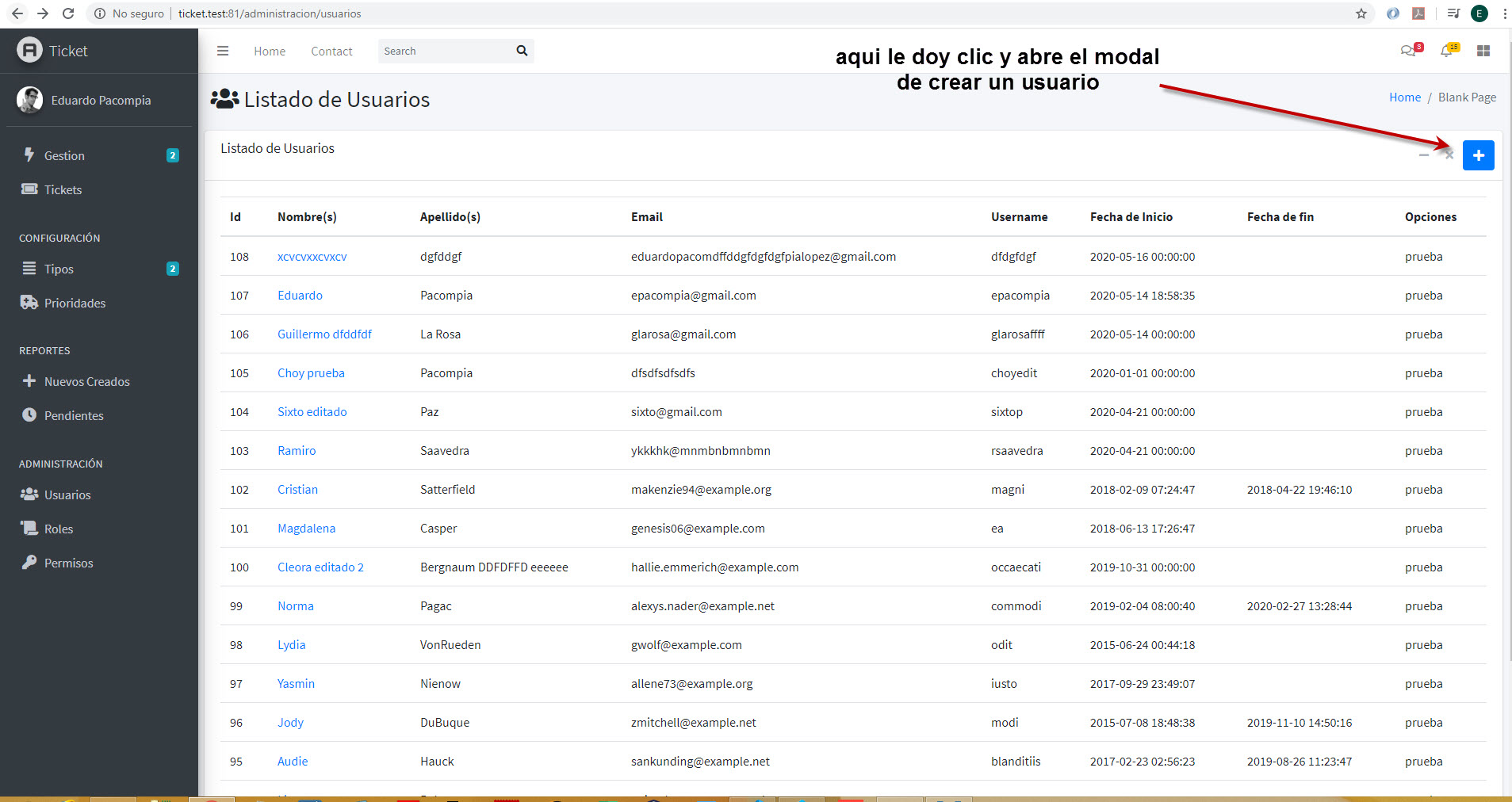Open user Sixto editado link
Viewport: 1512px width, 802px height.
click(312, 412)
